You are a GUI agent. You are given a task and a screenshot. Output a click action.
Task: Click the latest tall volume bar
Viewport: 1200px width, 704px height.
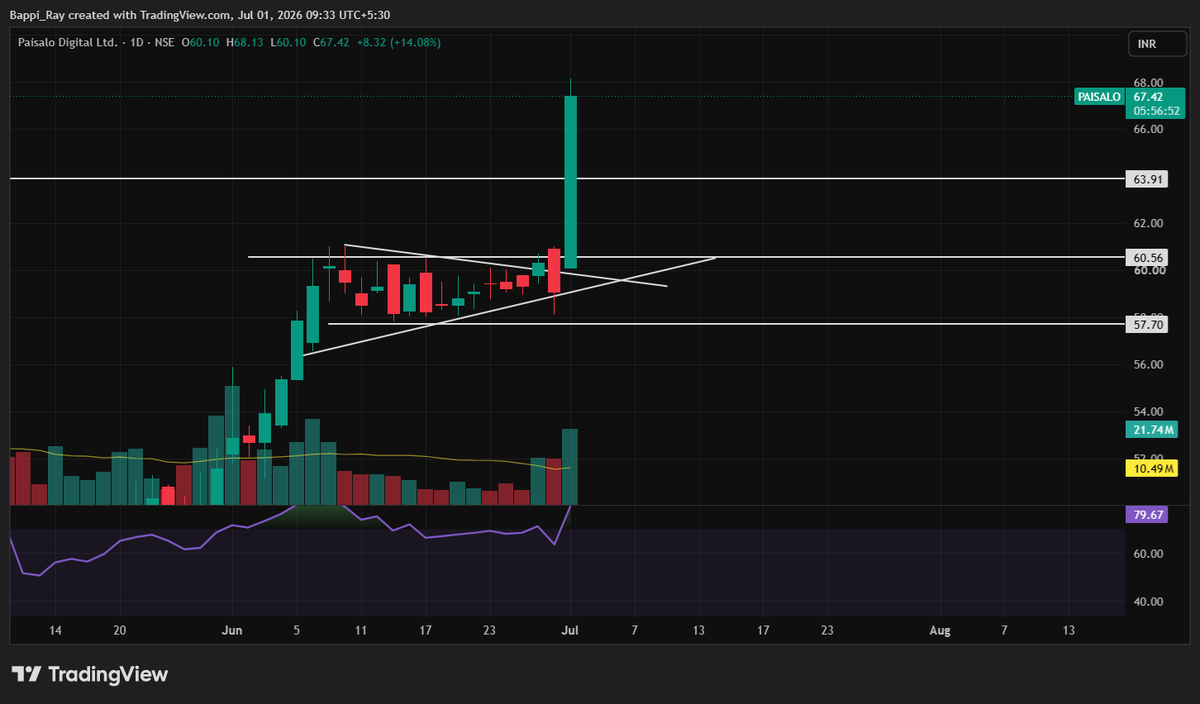point(570,466)
